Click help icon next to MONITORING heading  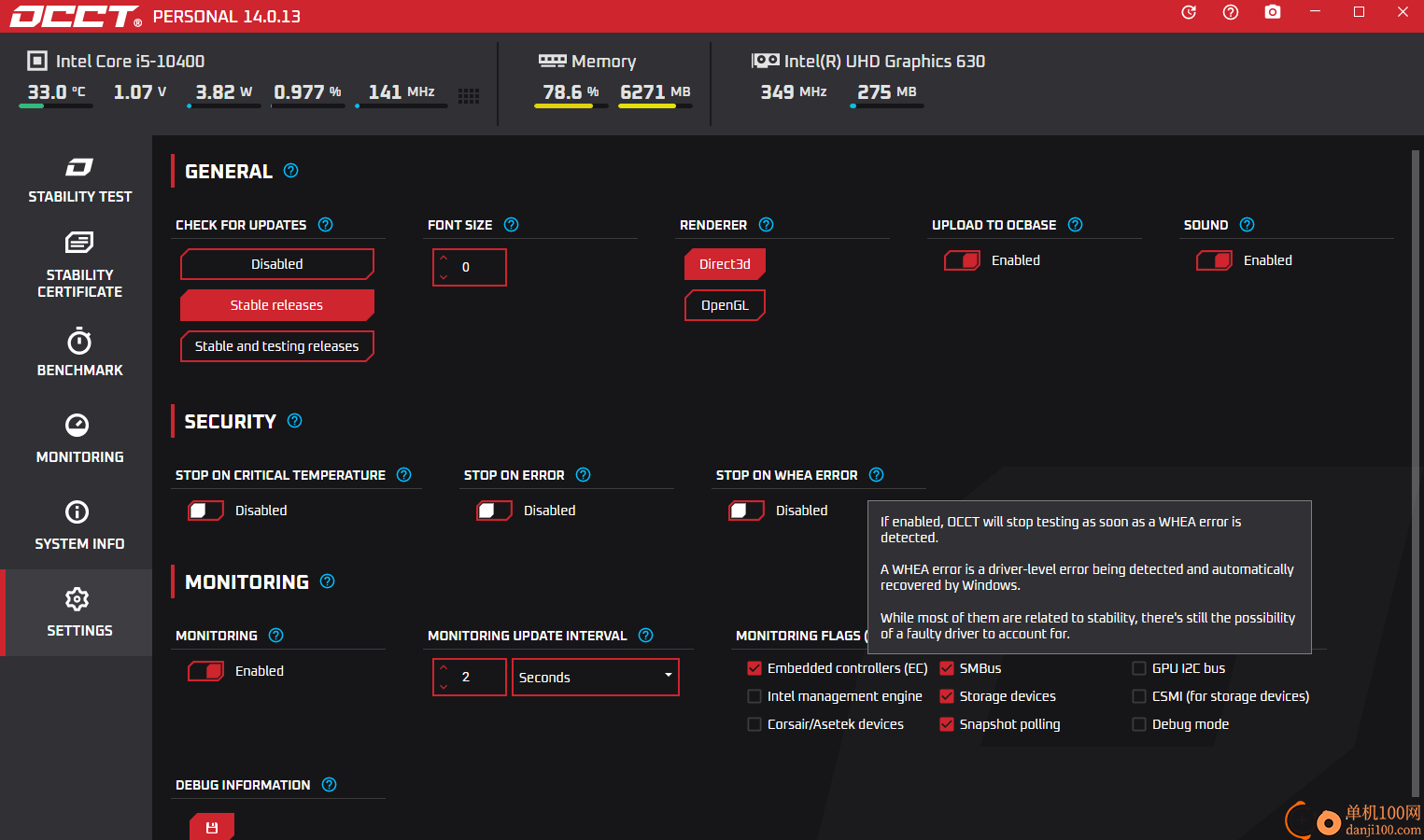coord(327,581)
